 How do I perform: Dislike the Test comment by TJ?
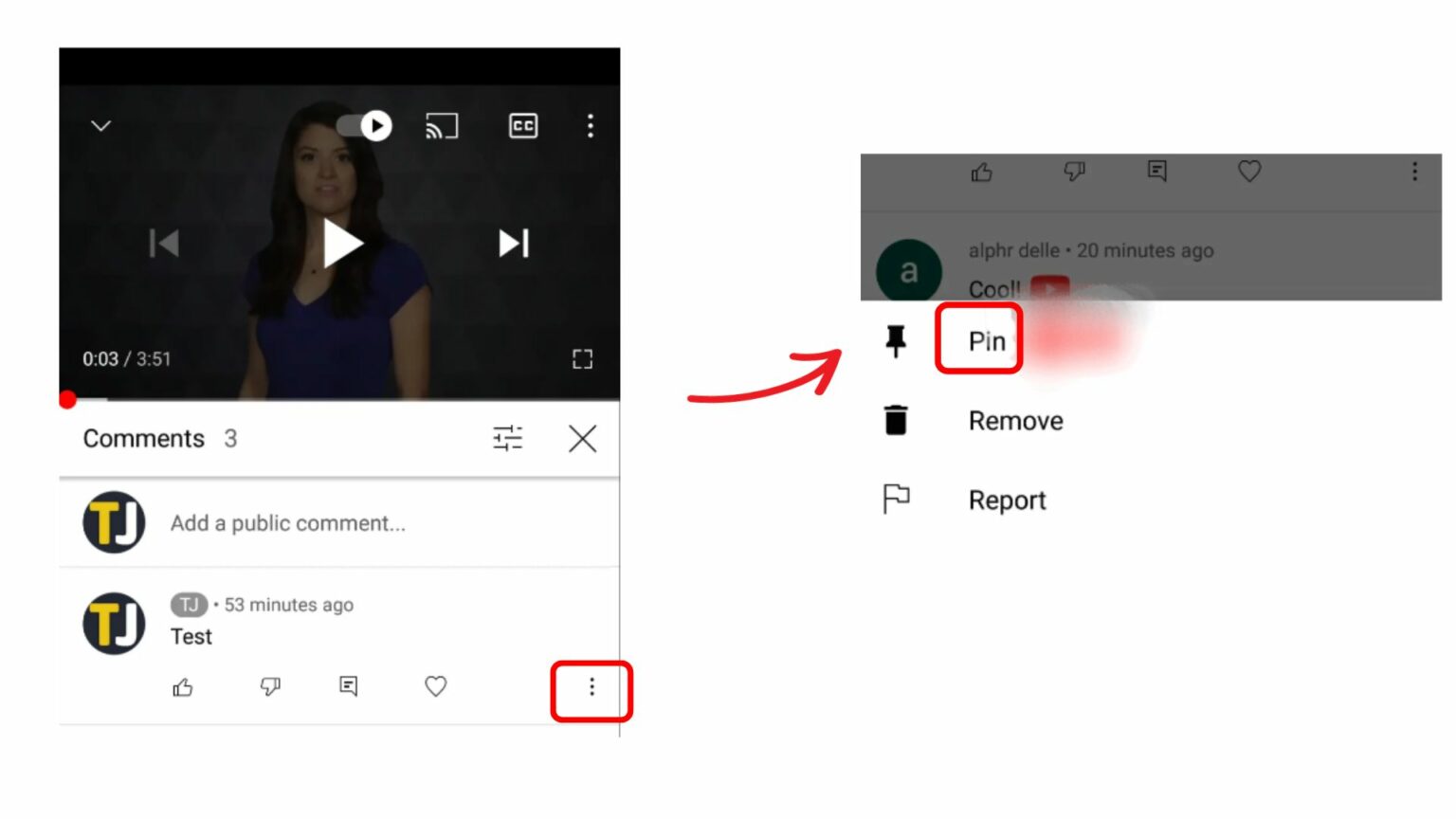[269, 687]
